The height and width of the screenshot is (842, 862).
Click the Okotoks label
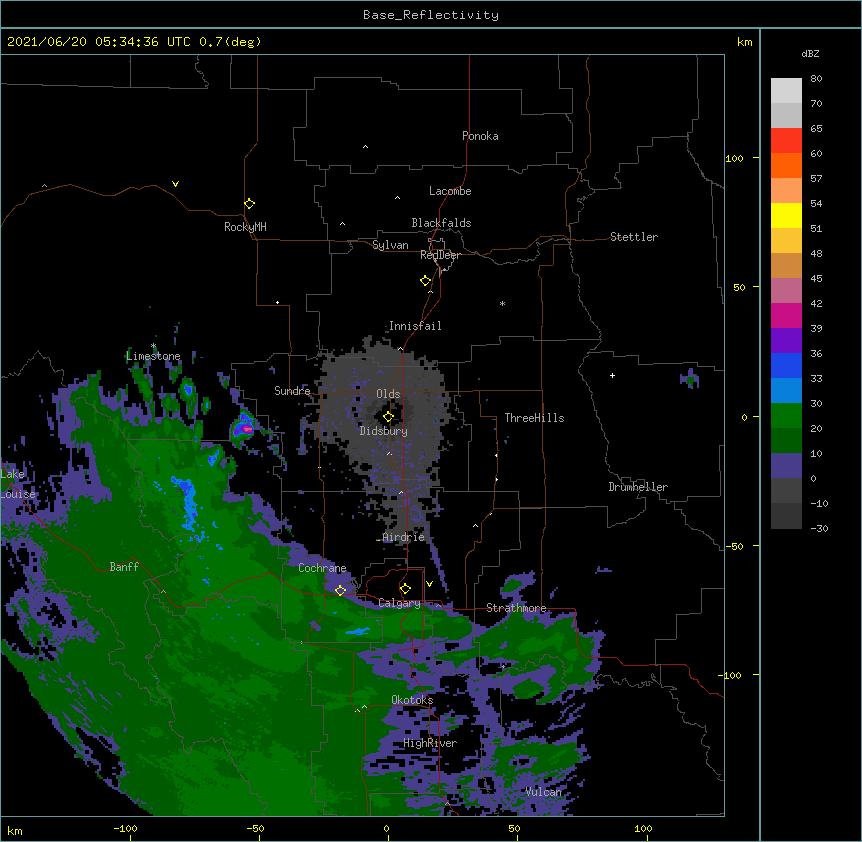(412, 700)
